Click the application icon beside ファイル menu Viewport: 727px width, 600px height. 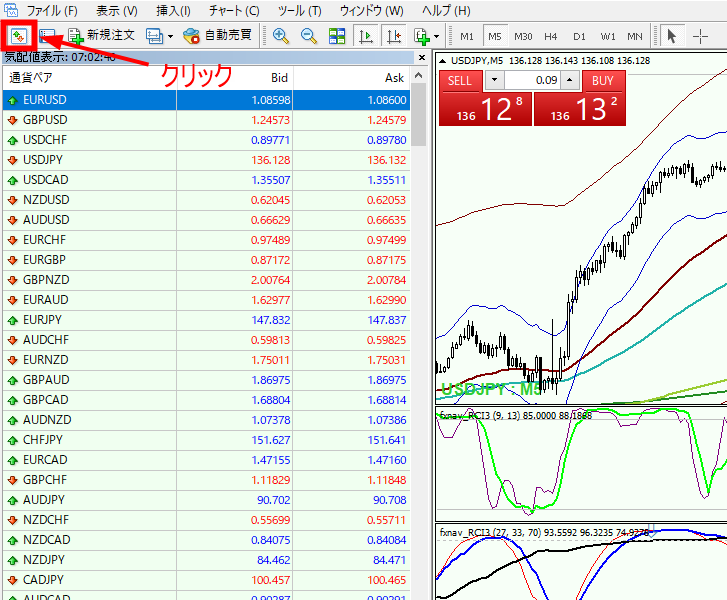tap(11, 10)
